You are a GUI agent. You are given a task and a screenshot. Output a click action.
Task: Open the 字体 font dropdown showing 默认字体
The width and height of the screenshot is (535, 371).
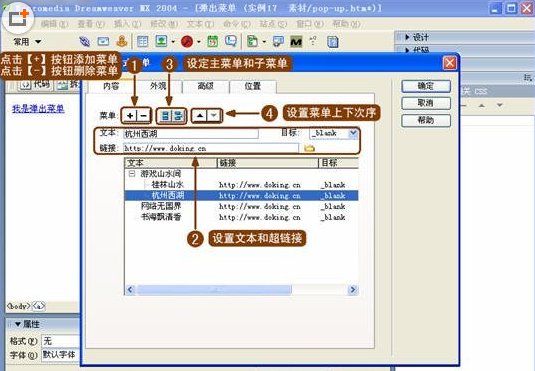(x=60, y=355)
